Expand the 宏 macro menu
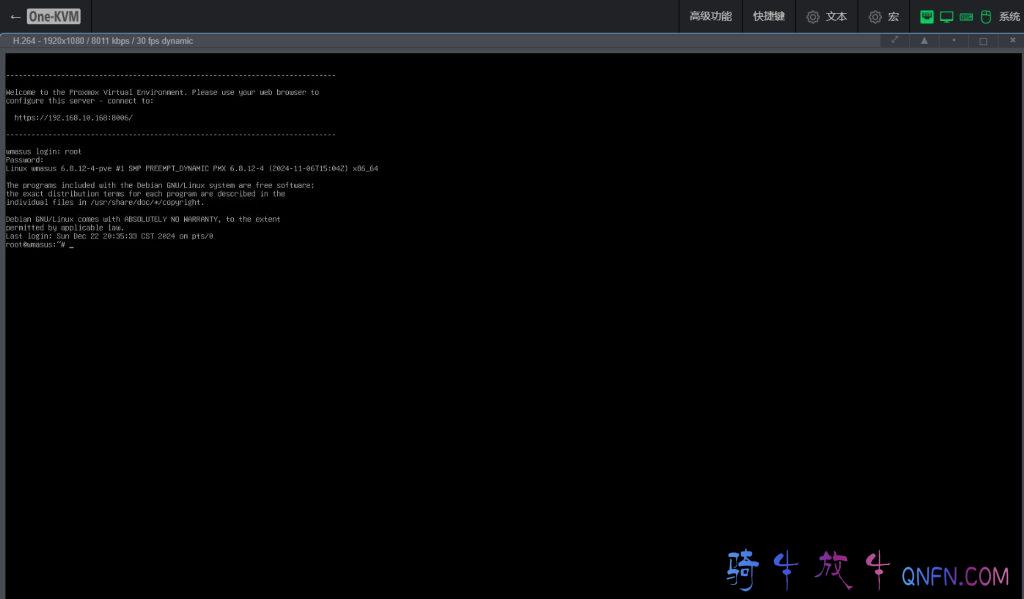This screenshot has width=1024, height=599. (x=884, y=17)
